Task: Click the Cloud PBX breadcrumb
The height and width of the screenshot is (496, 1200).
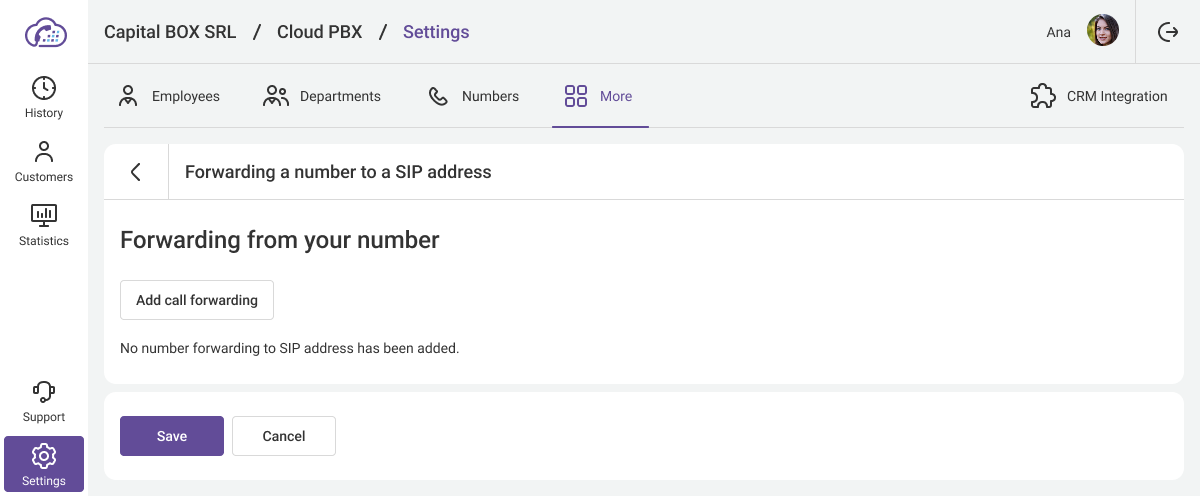Action: 320,32
